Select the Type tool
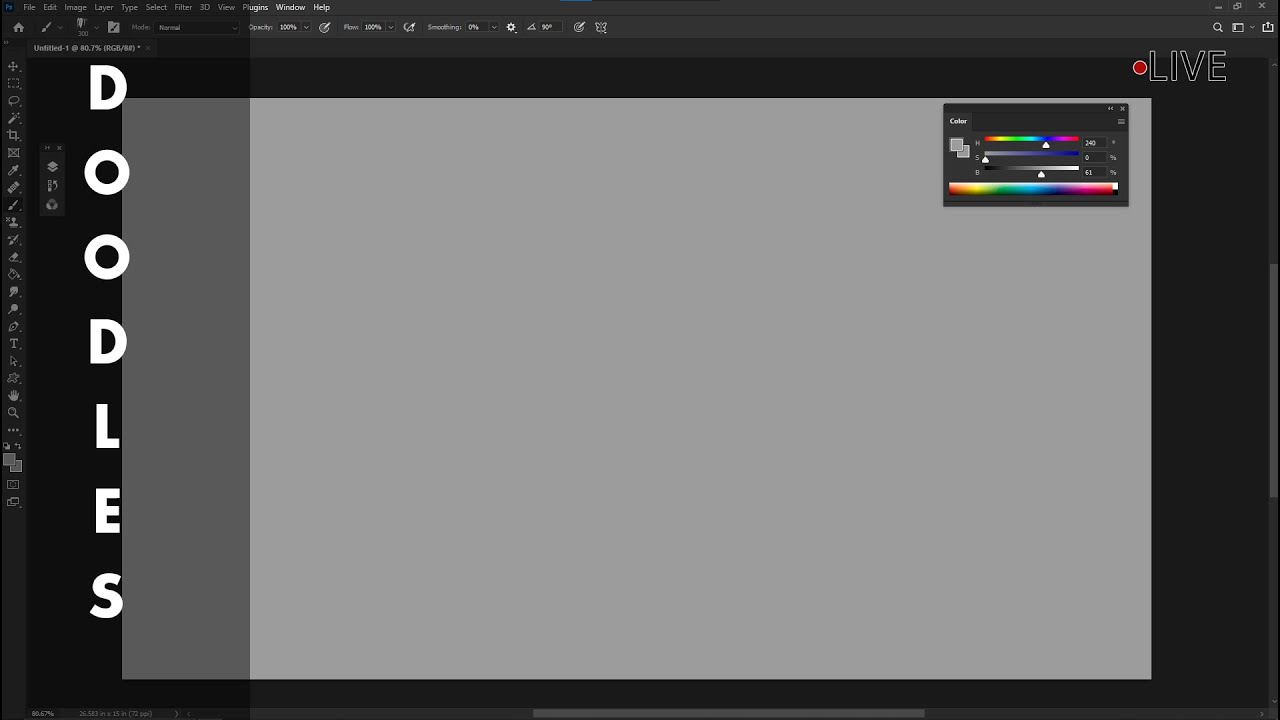The image size is (1280, 720). [x=13, y=344]
